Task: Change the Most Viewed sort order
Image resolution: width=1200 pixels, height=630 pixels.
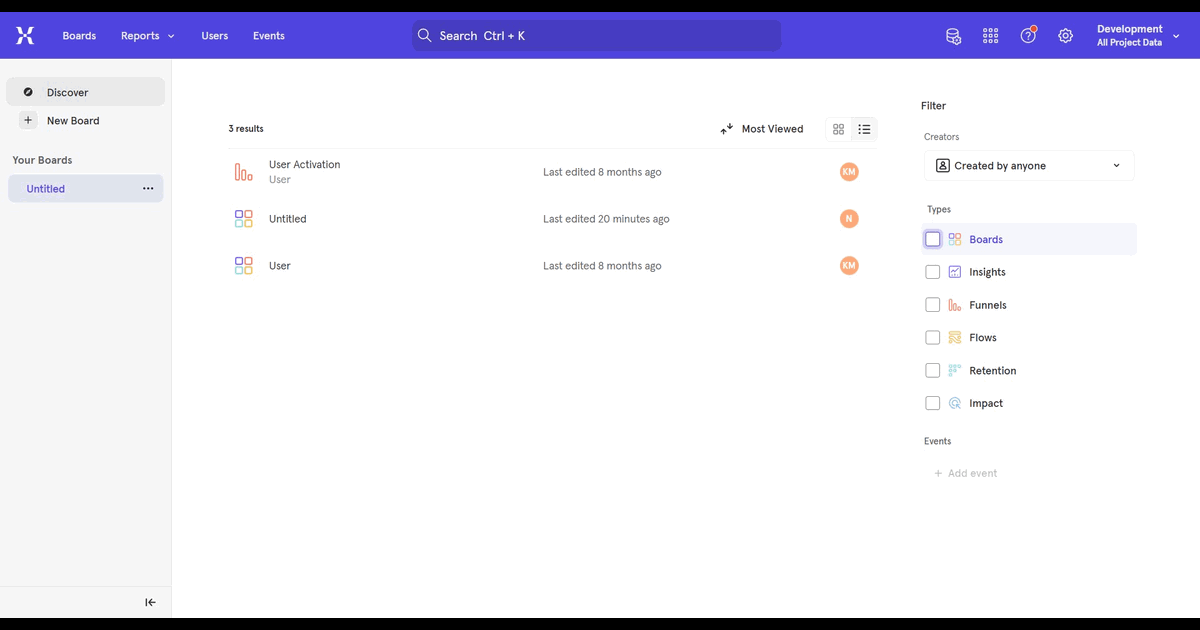Action: 762,129
